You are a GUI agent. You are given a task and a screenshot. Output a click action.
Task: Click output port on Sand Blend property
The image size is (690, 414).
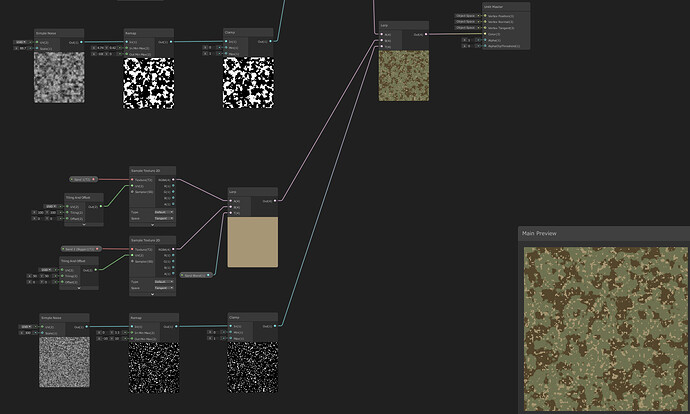click(209, 275)
